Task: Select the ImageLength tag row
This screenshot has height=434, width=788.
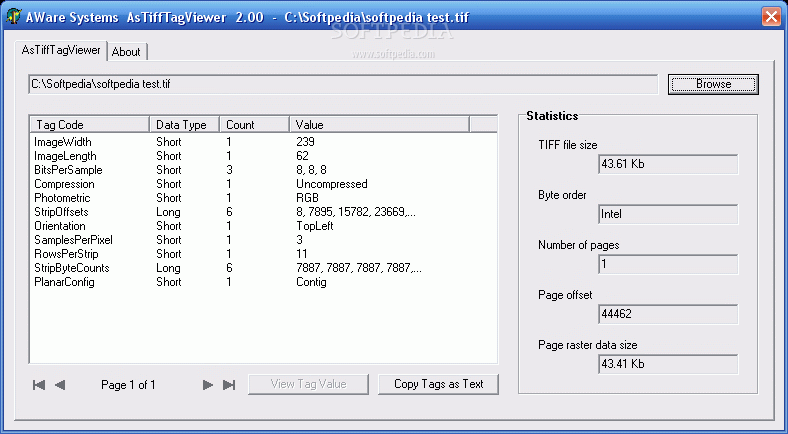Action: [263, 156]
